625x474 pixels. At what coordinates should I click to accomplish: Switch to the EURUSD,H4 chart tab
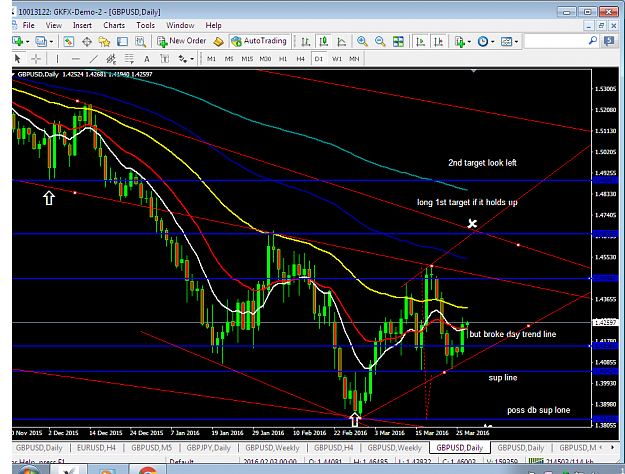click(x=96, y=448)
